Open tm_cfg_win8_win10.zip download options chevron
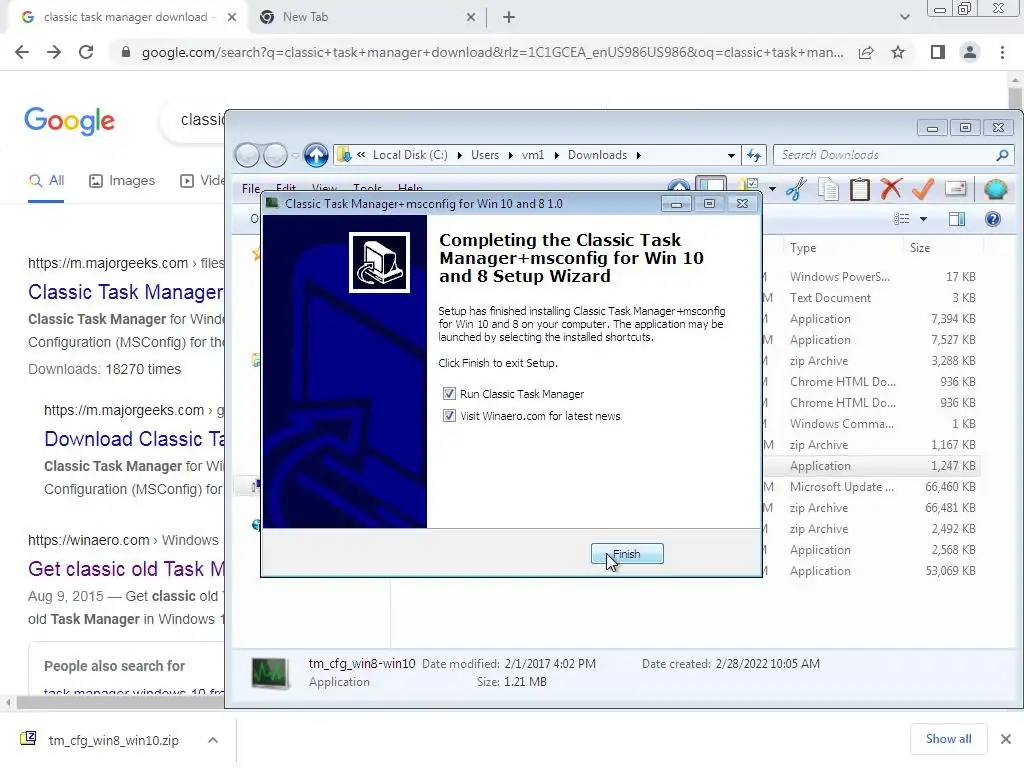Image resolution: width=1024 pixels, height=768 pixels. (212, 740)
